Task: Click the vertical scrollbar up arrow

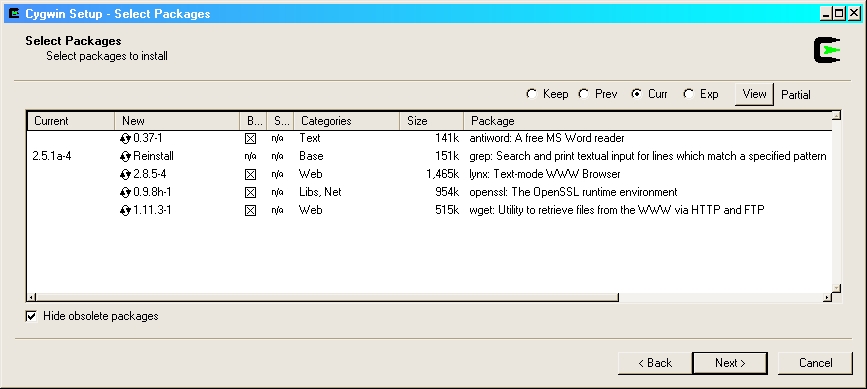Action: click(x=837, y=115)
